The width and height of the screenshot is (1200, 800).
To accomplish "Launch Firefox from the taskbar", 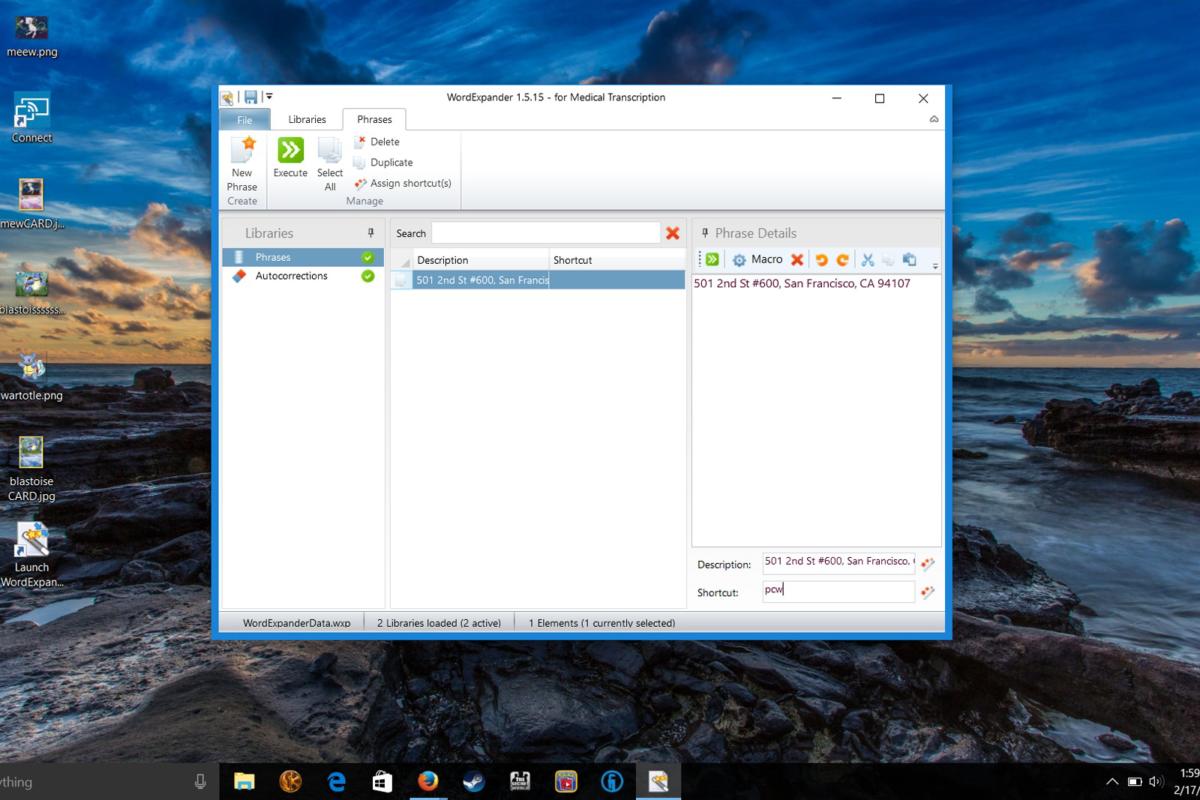I will (x=428, y=781).
